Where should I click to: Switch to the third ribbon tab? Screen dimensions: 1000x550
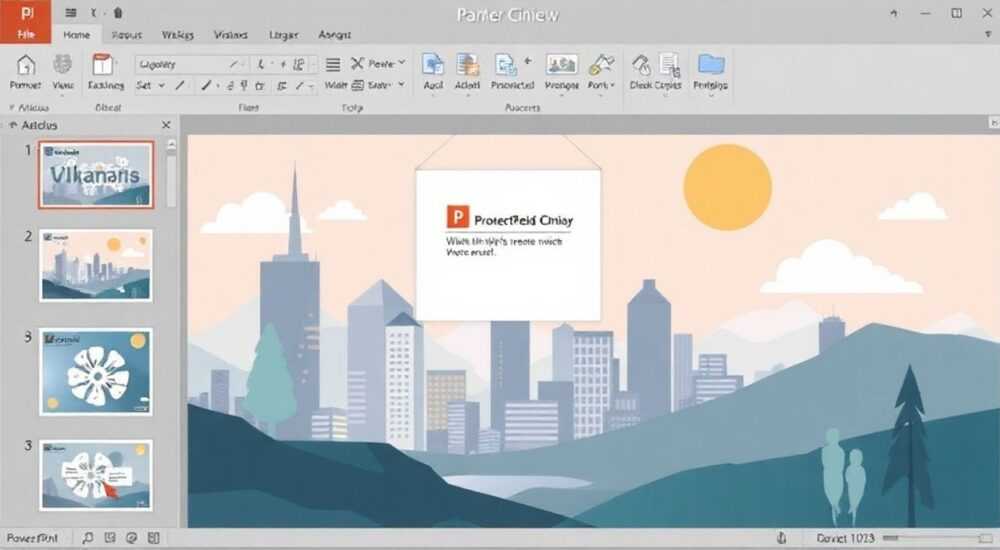click(126, 35)
